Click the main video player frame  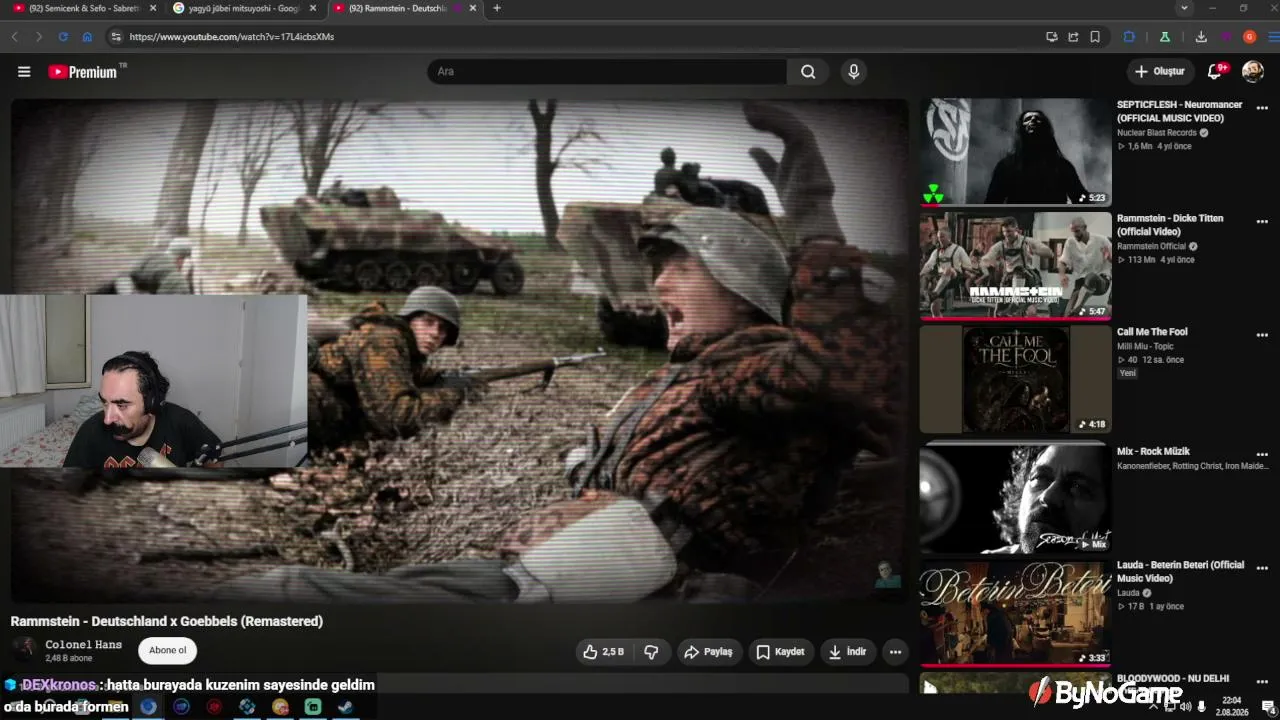(460, 350)
